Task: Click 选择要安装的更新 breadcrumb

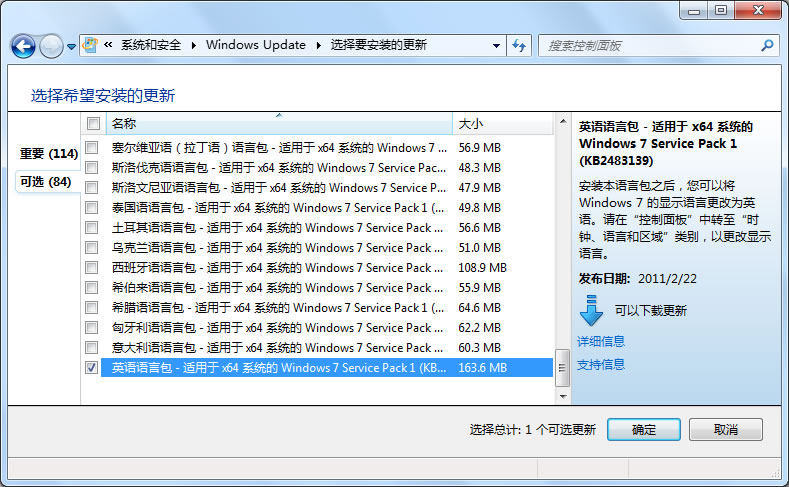Action: (378, 45)
